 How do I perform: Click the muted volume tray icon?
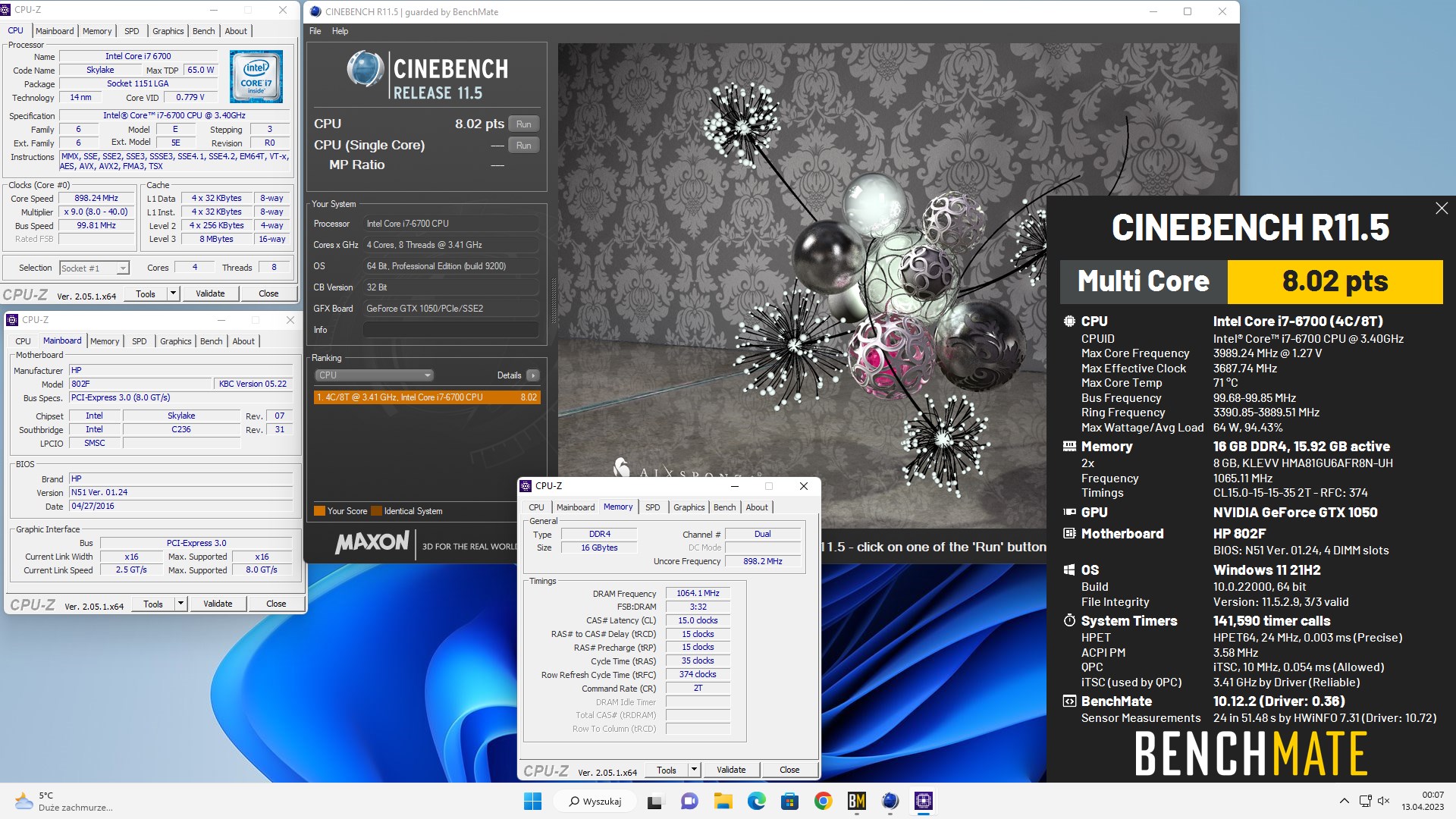tap(1384, 801)
